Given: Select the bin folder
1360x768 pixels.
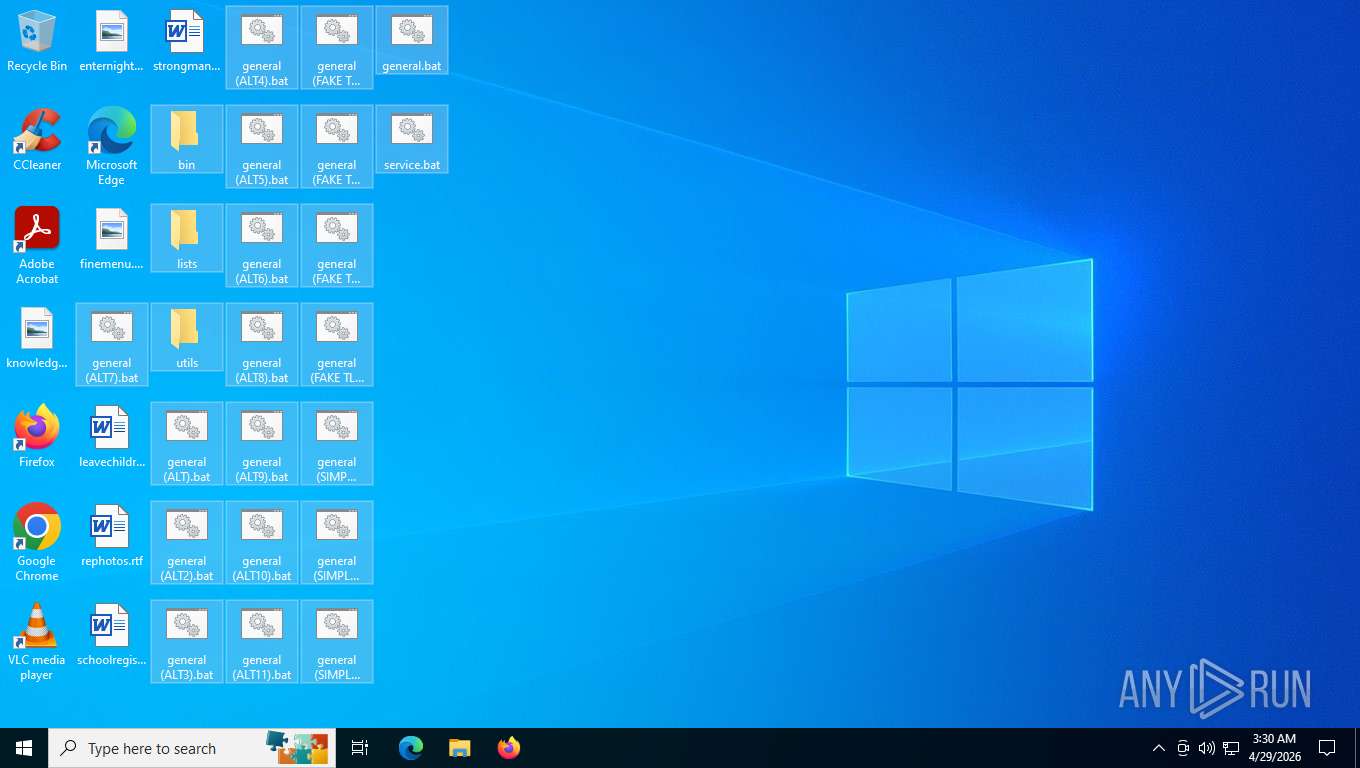Looking at the screenshot, I should [x=187, y=139].
